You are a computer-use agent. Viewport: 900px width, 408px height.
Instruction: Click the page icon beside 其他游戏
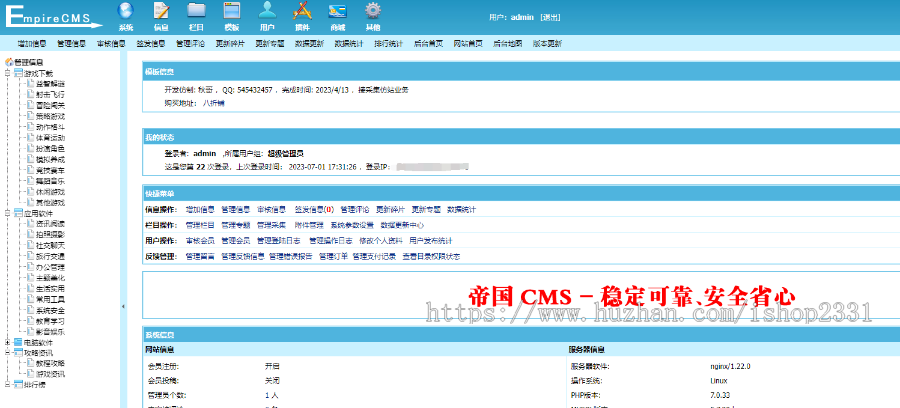pos(30,202)
